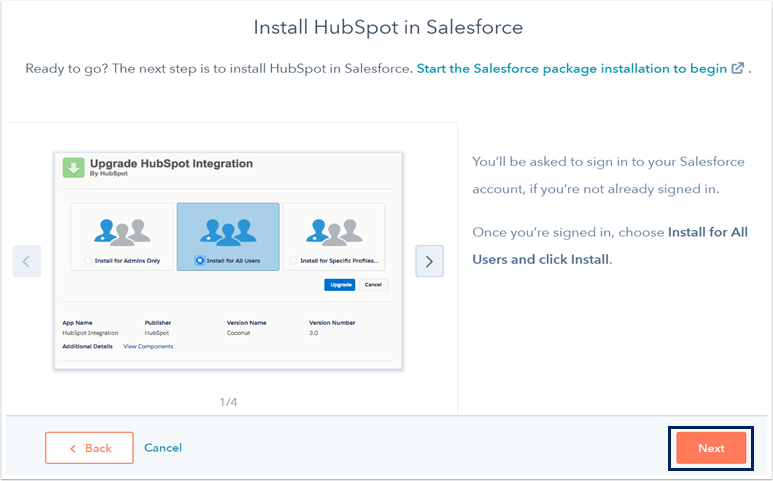This screenshot has height=481, width=773.
Task: Open the Salesforce package installation link
Action: 572,69
